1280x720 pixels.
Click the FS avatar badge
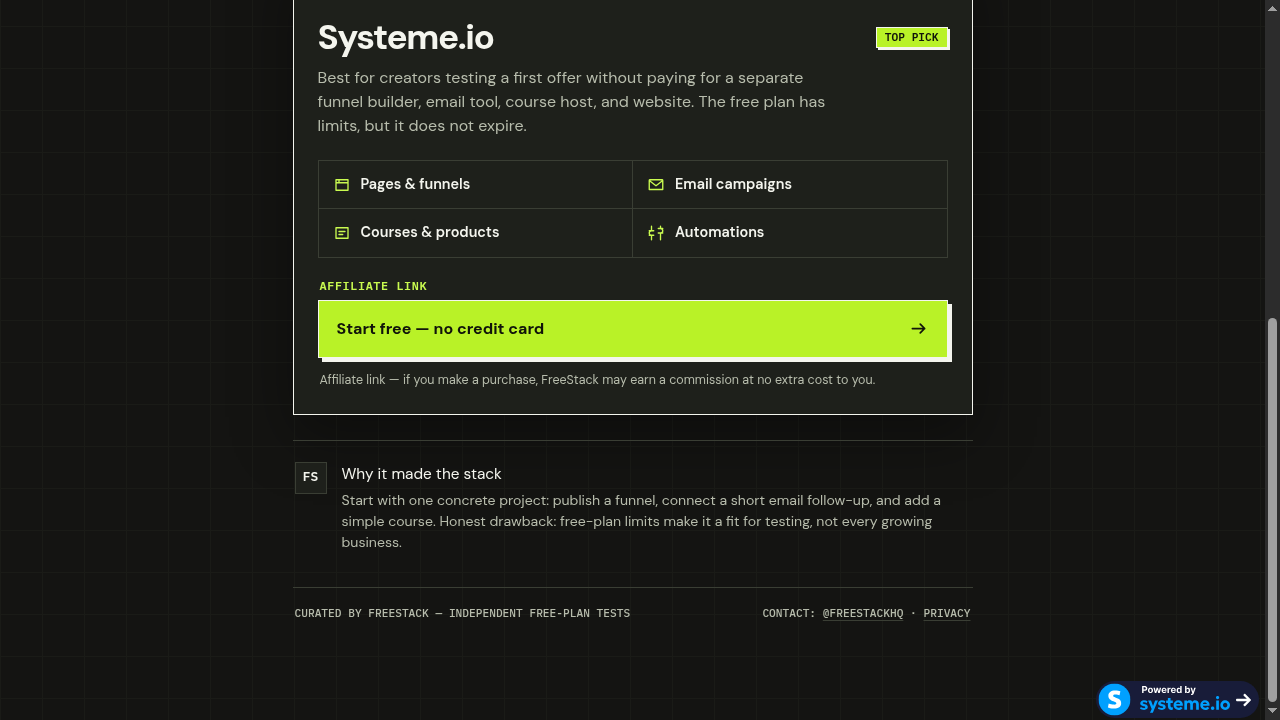tap(311, 477)
